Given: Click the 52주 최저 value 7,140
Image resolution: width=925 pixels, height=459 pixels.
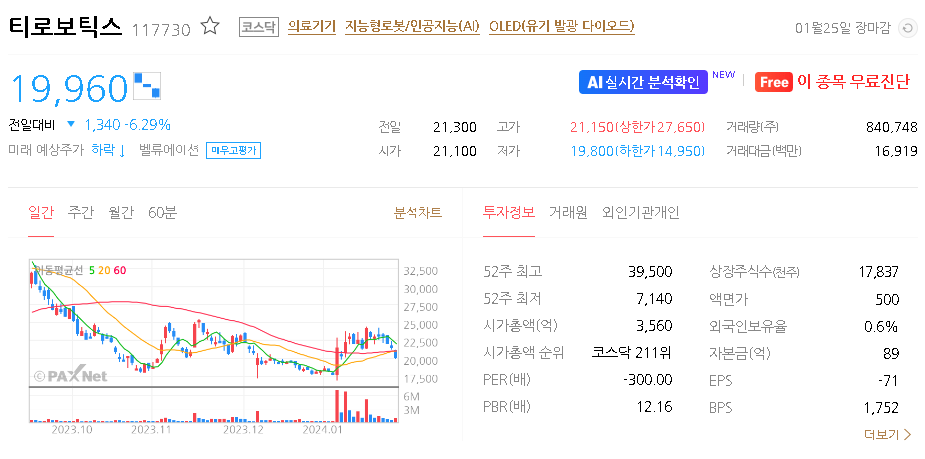Looking at the screenshot, I should coord(654,299).
